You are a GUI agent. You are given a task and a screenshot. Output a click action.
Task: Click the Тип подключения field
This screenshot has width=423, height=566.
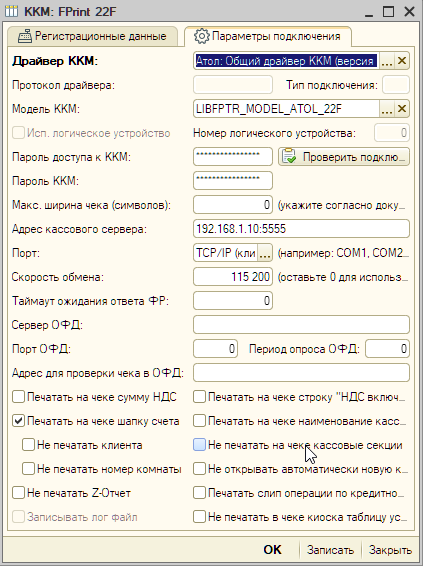pyautogui.click(x=396, y=85)
